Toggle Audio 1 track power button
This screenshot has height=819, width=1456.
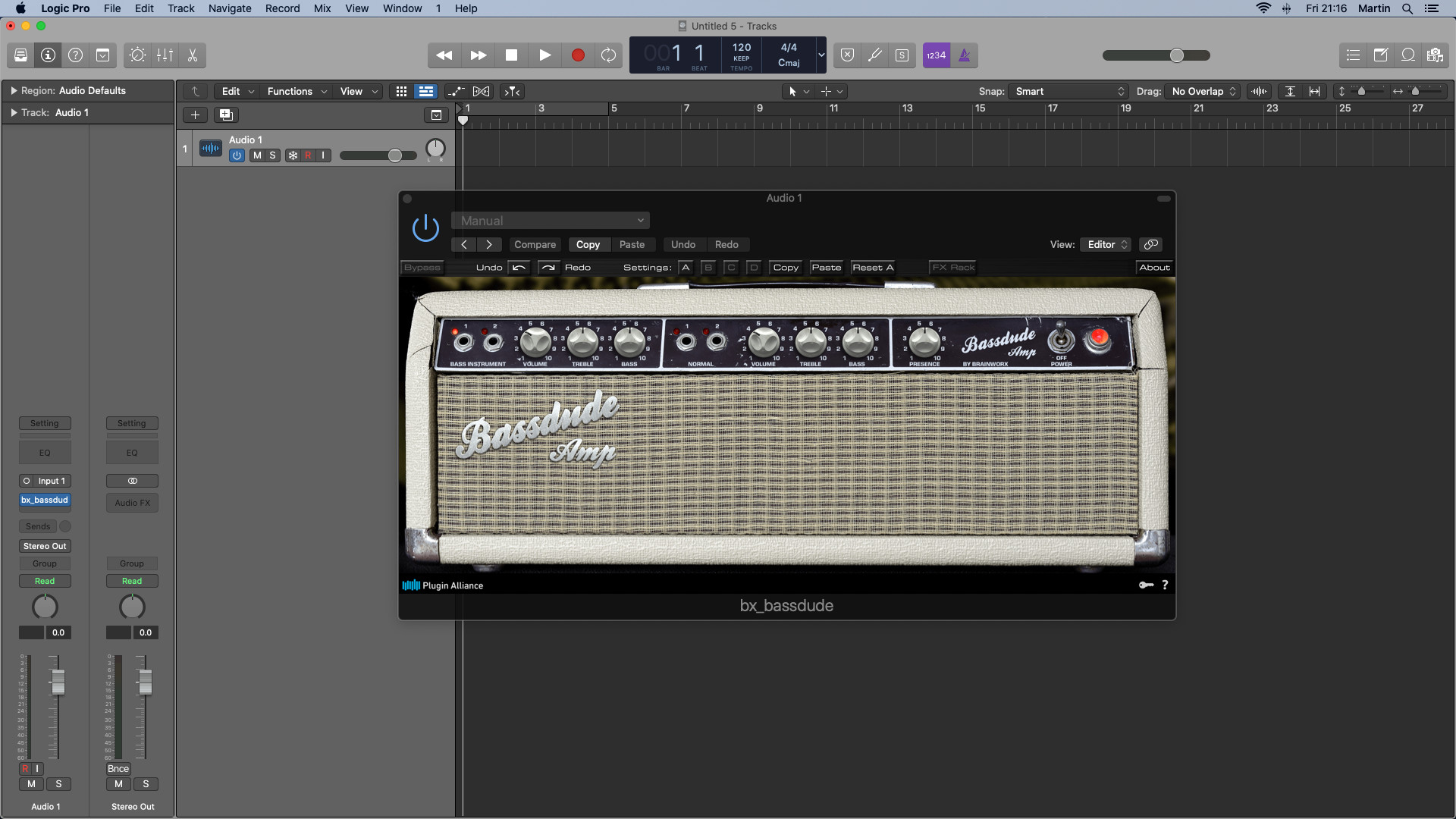(x=237, y=155)
